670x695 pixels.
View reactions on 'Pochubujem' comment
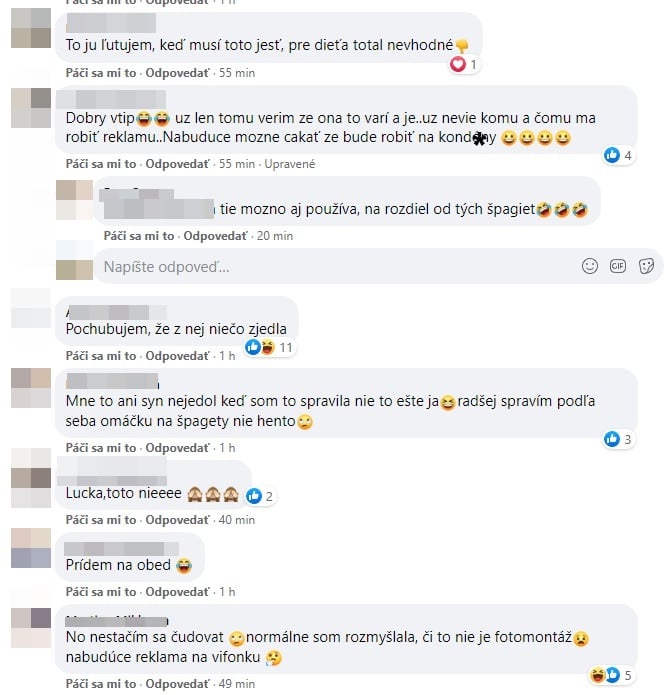[269, 347]
